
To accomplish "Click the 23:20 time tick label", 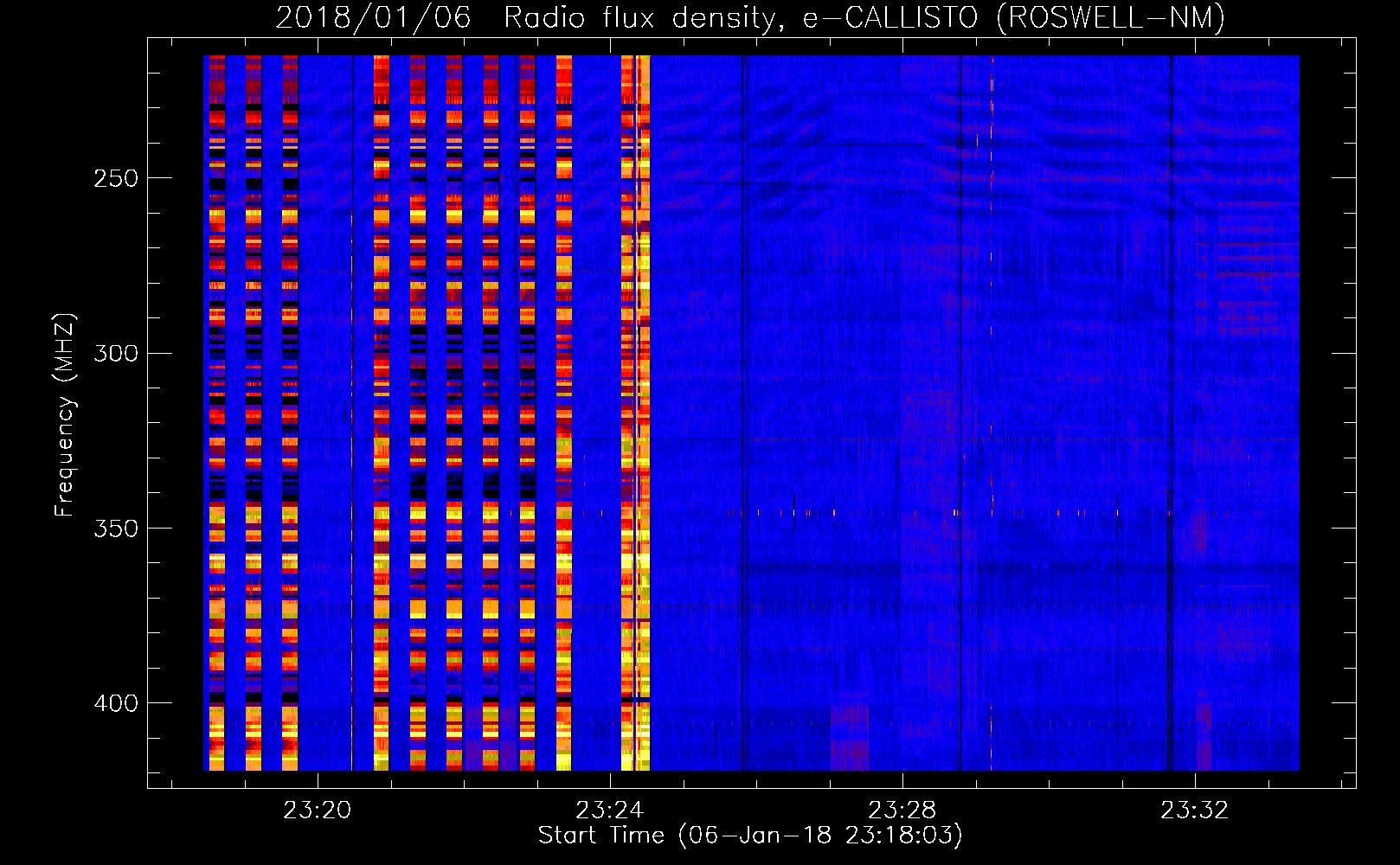I will point(318,811).
